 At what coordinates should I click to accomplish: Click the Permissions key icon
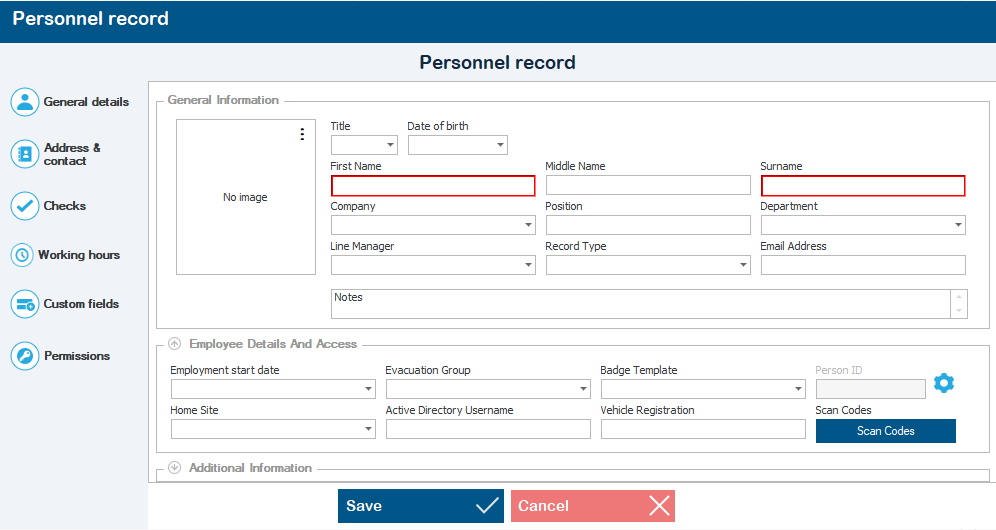(25, 356)
